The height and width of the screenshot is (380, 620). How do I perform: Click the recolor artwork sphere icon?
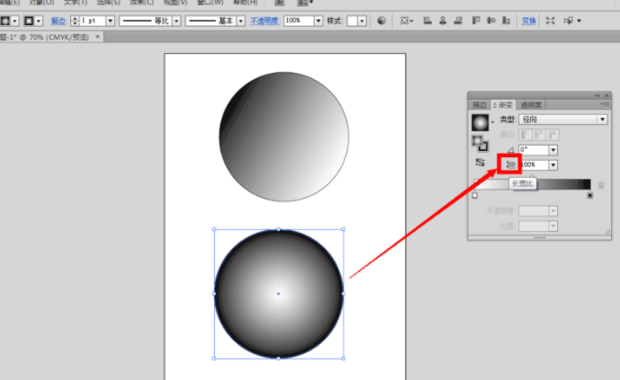[x=382, y=21]
